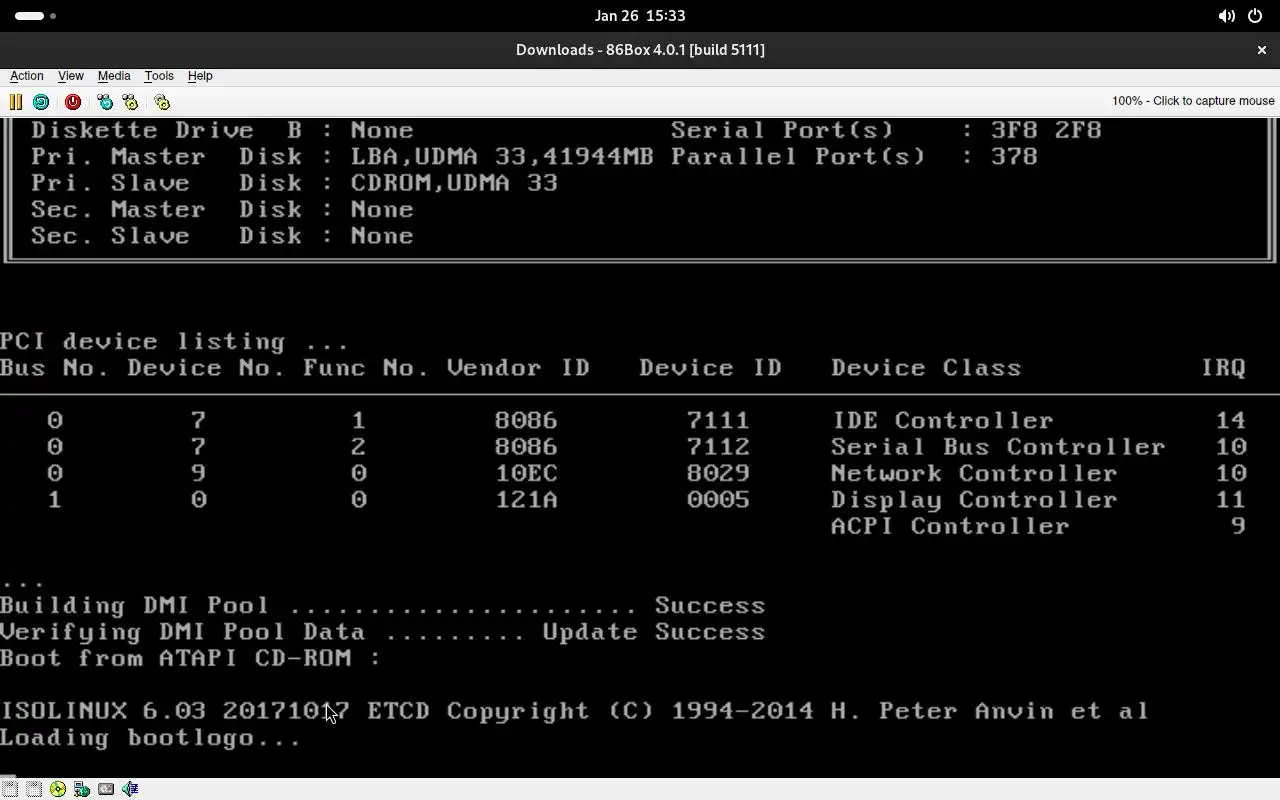Click the 'Verifying DMI Pool Data' line
This screenshot has width=1280, height=800.
(382, 632)
